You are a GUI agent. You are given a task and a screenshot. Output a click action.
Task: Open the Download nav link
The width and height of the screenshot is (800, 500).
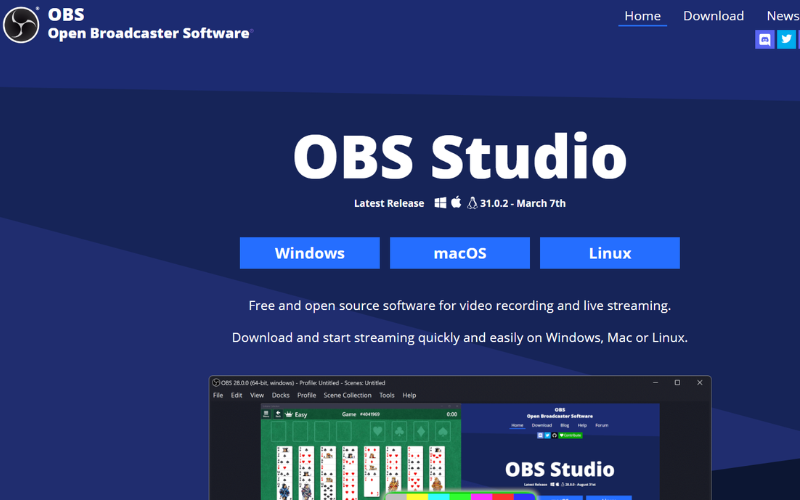point(713,16)
